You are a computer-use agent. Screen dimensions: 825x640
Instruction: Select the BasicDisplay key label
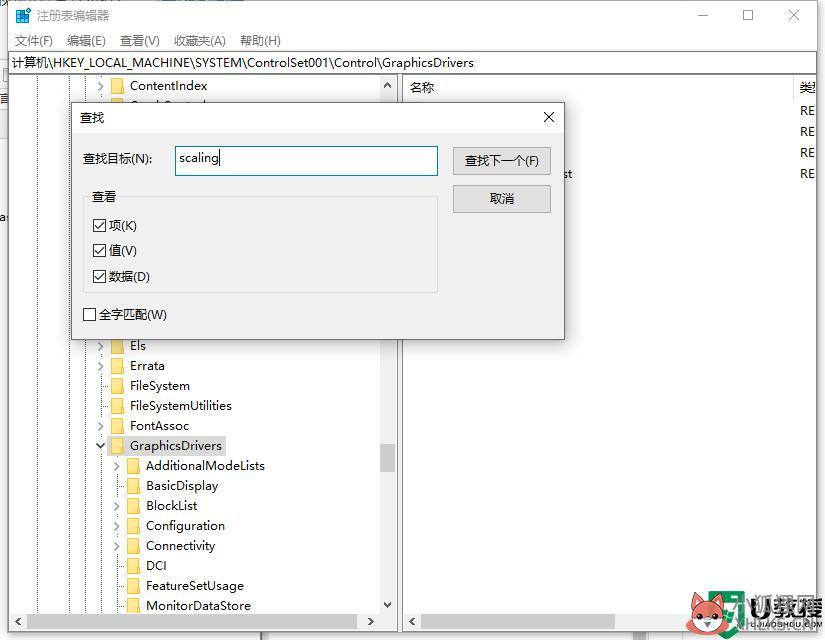point(182,486)
